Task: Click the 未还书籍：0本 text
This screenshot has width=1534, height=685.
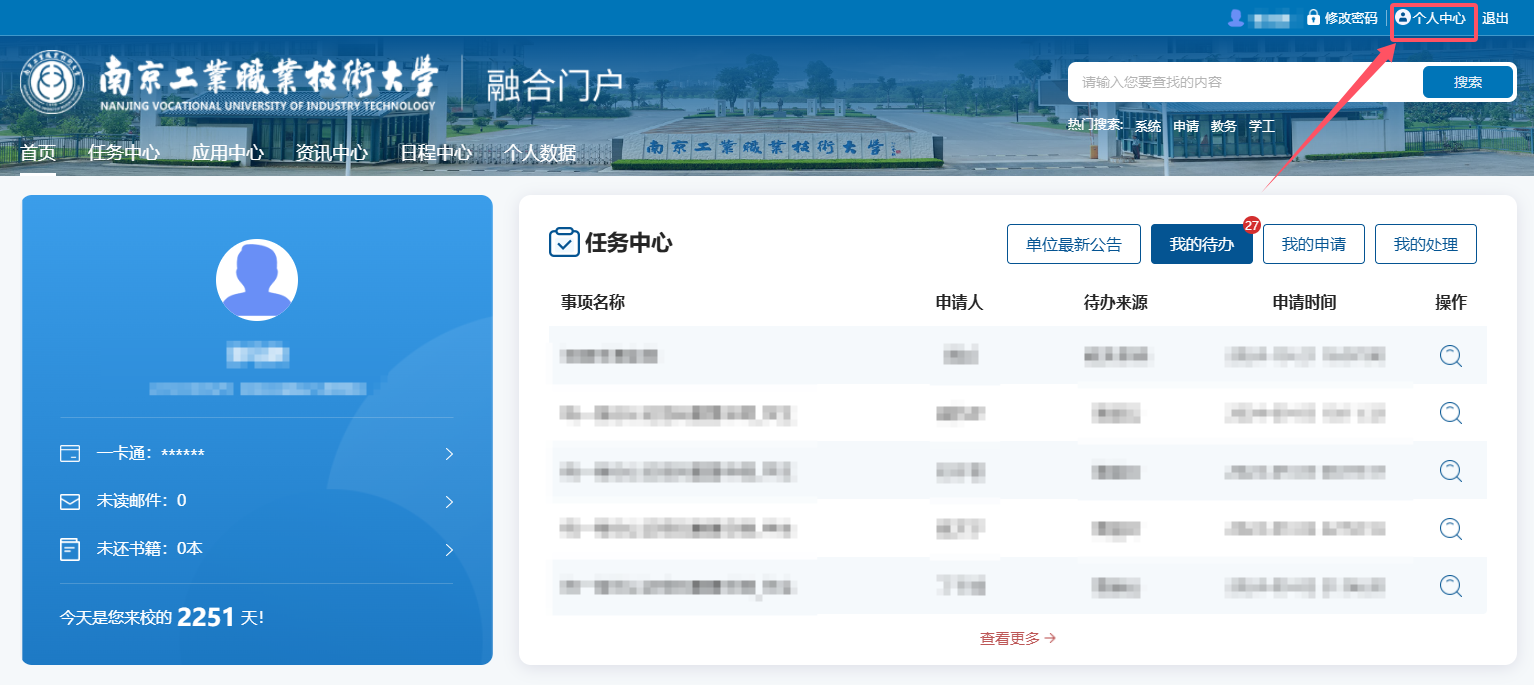Action: [x=150, y=549]
